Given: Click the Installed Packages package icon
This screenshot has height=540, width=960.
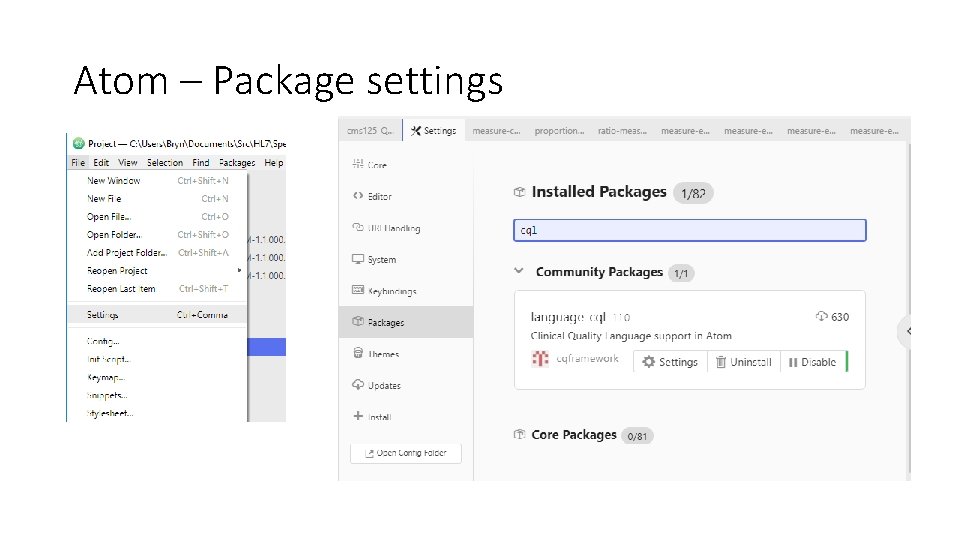Looking at the screenshot, I should click(519, 192).
